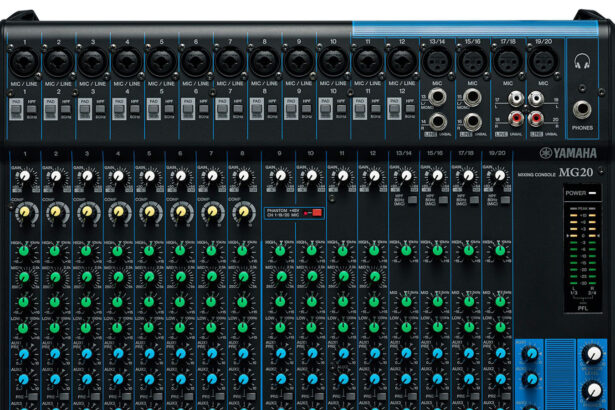Screen dimensions: 615x410
Task: Turn channel 15/16 GAIN knob
Action: [437, 176]
